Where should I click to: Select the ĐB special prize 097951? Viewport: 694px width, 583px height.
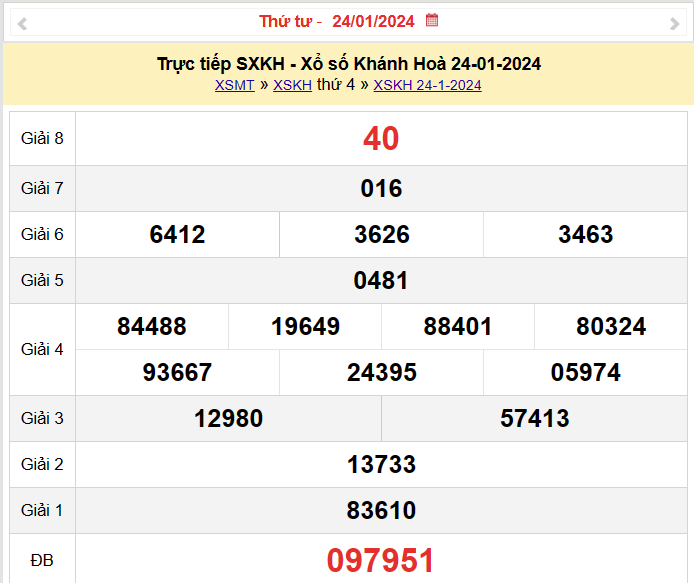(380, 560)
